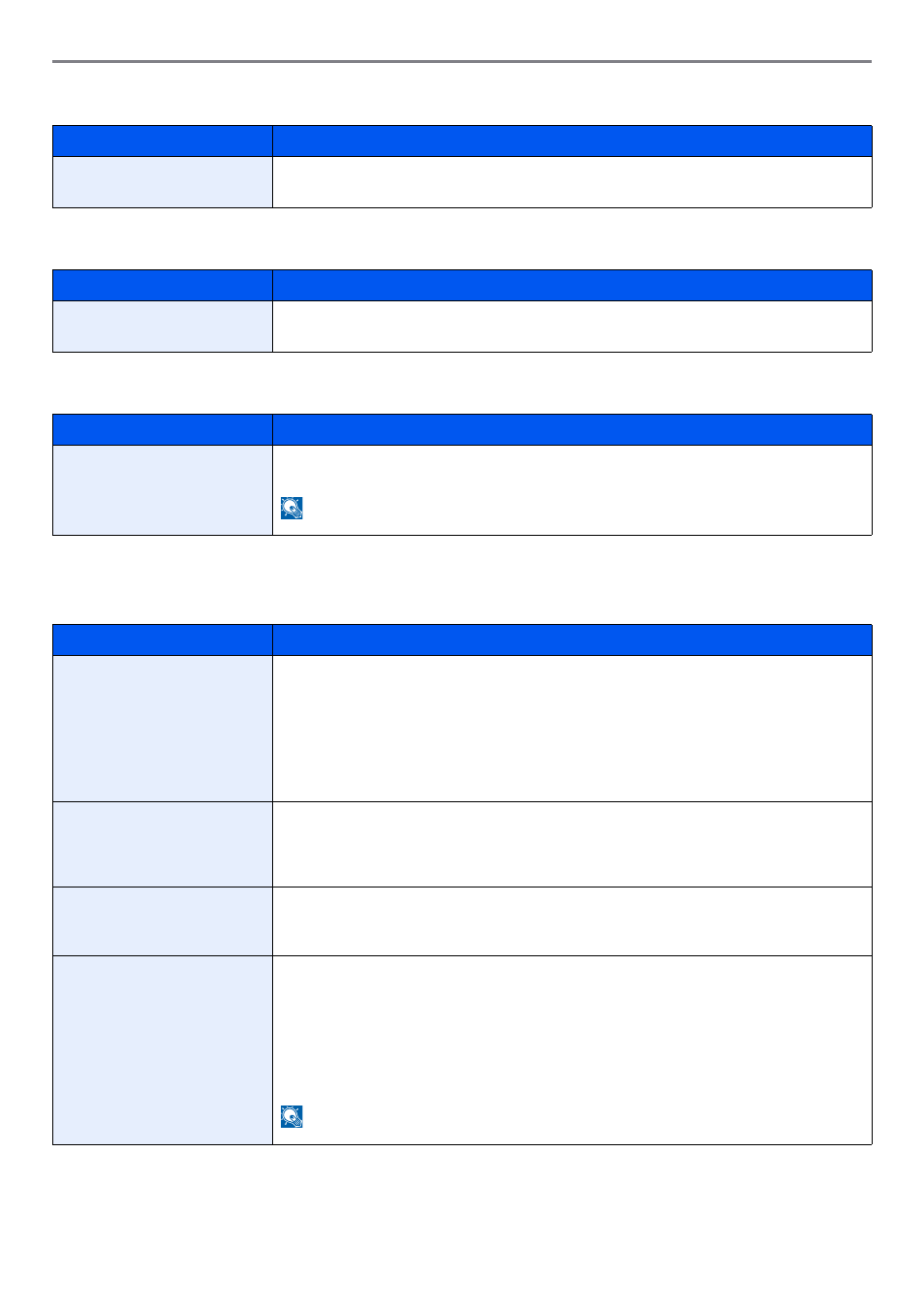Click the fourth table's first-row light-blue cell
The width and height of the screenshot is (924, 1308).
click(x=163, y=729)
